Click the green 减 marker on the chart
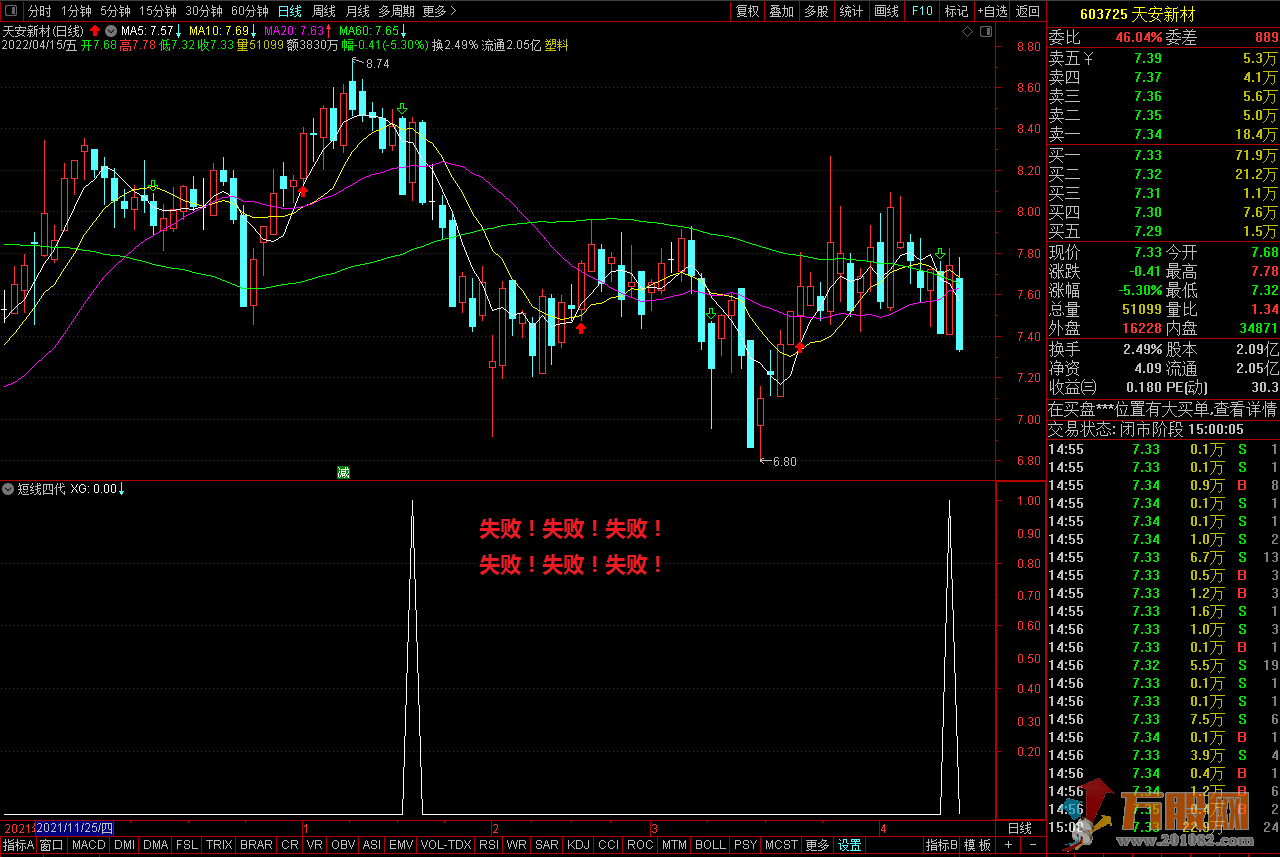Image resolution: width=1280 pixels, height=857 pixels. [343, 472]
